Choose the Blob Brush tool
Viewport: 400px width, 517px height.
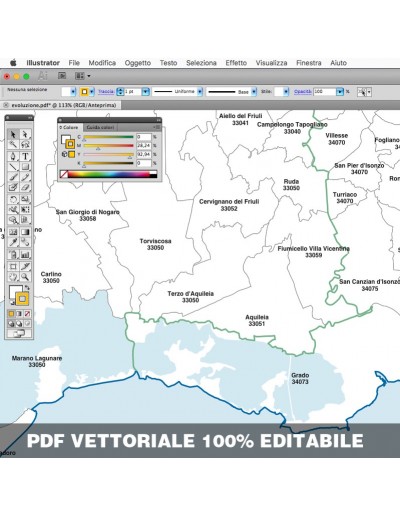pyautogui.click(x=13, y=187)
